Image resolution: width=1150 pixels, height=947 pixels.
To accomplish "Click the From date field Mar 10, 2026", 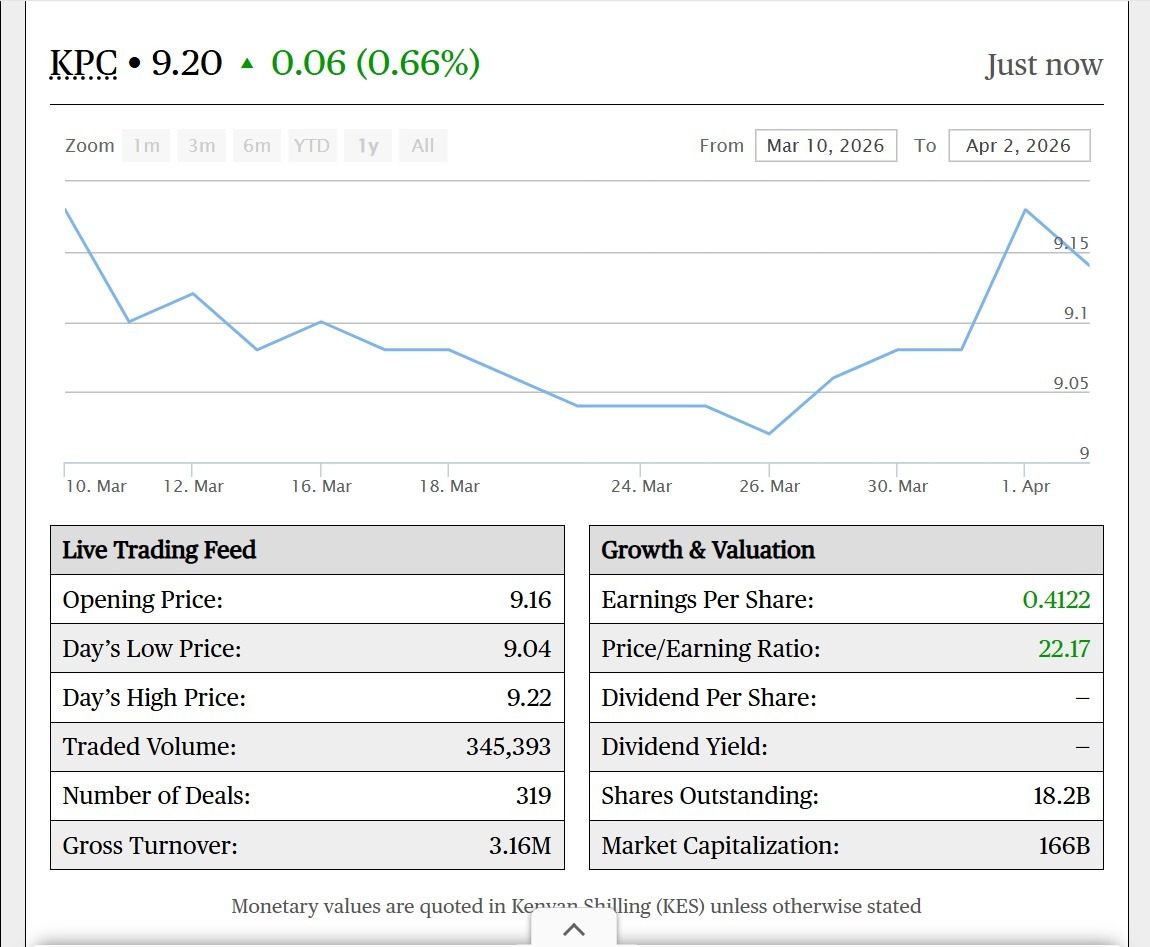I will [826, 145].
